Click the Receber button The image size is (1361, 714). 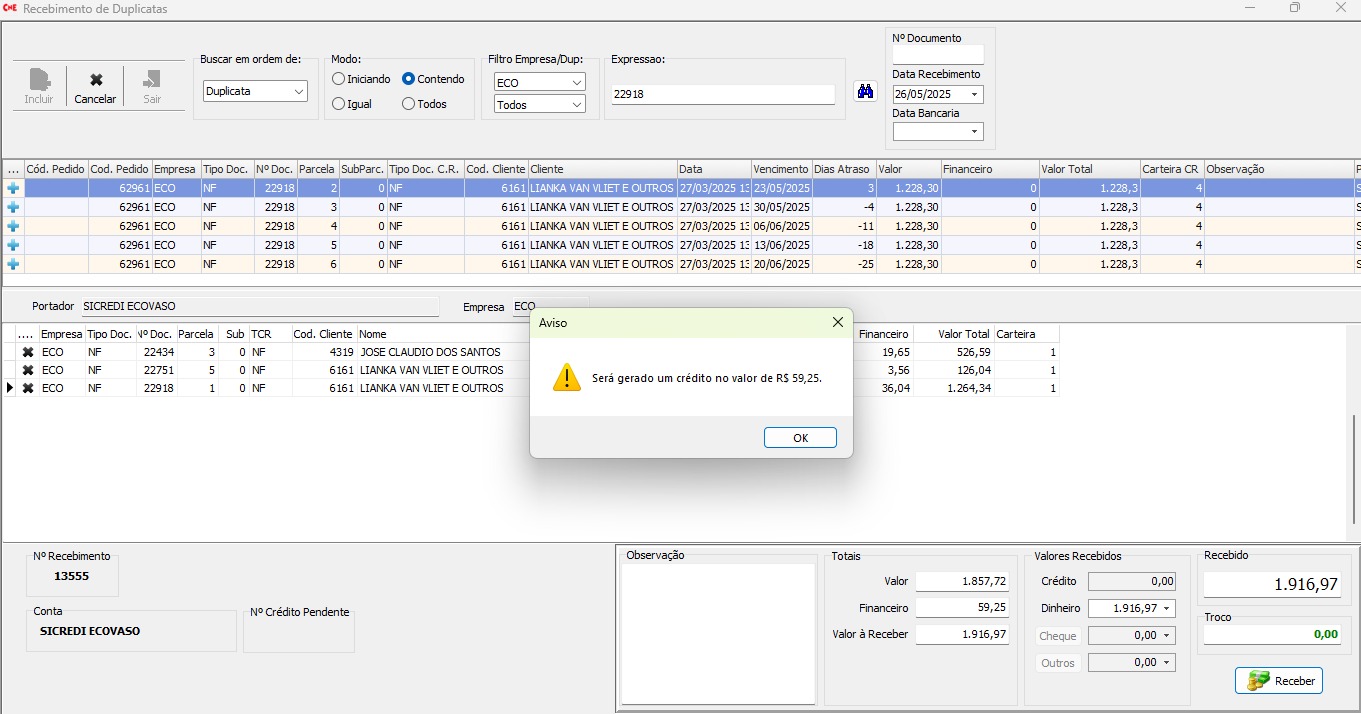pyautogui.click(x=1279, y=681)
